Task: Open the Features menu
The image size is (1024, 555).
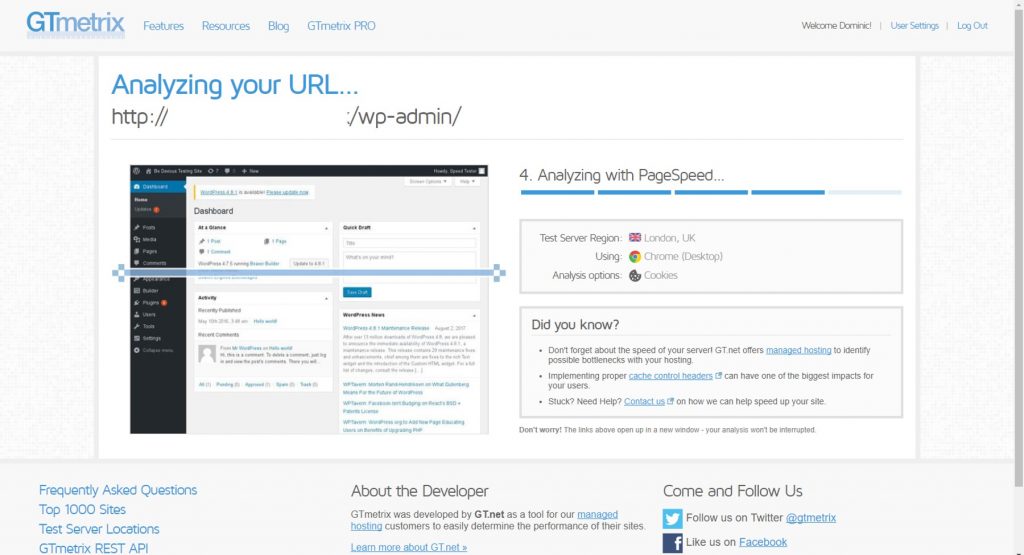Action: click(x=163, y=26)
